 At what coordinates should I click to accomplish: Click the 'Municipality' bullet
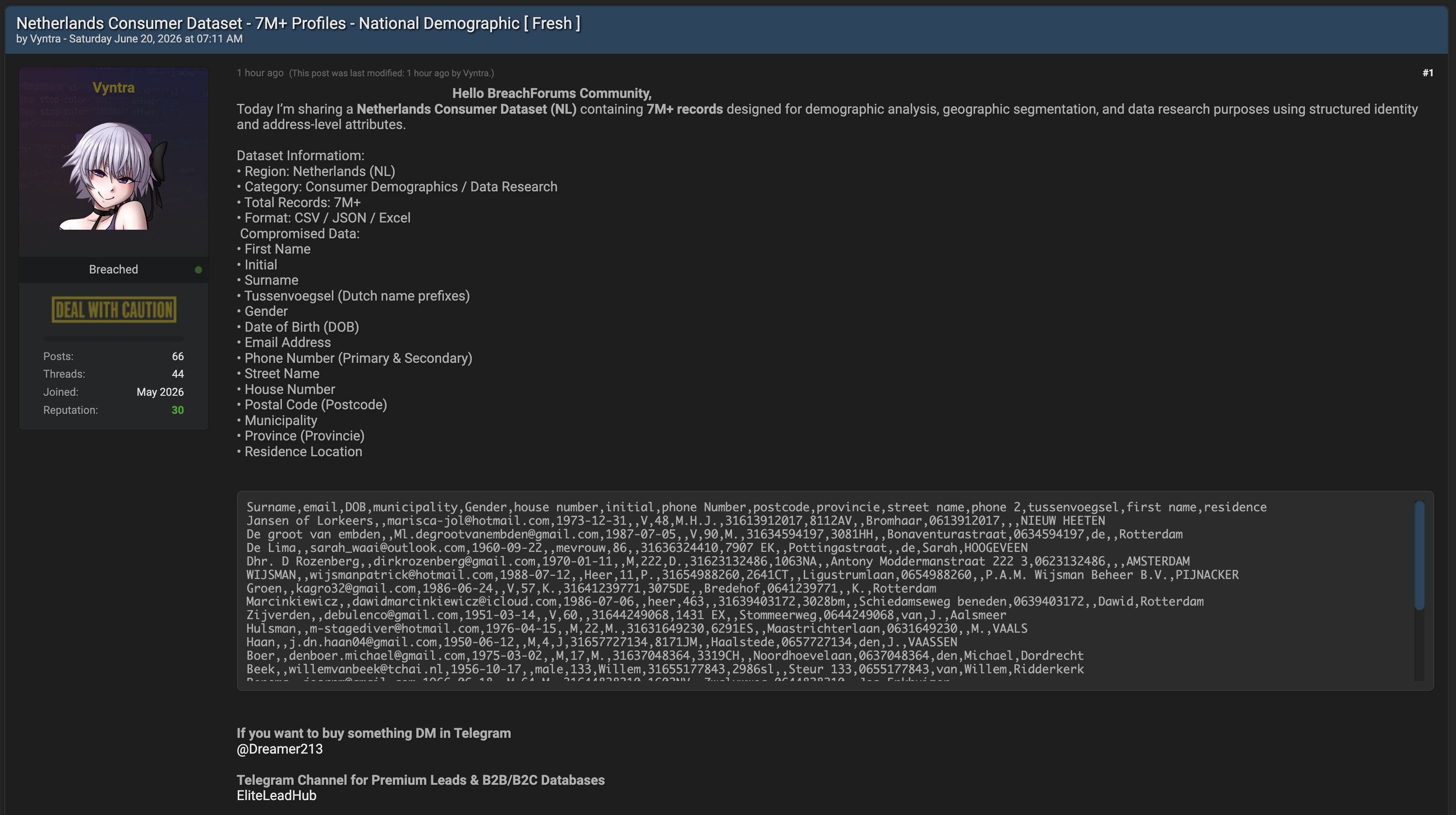[277, 420]
